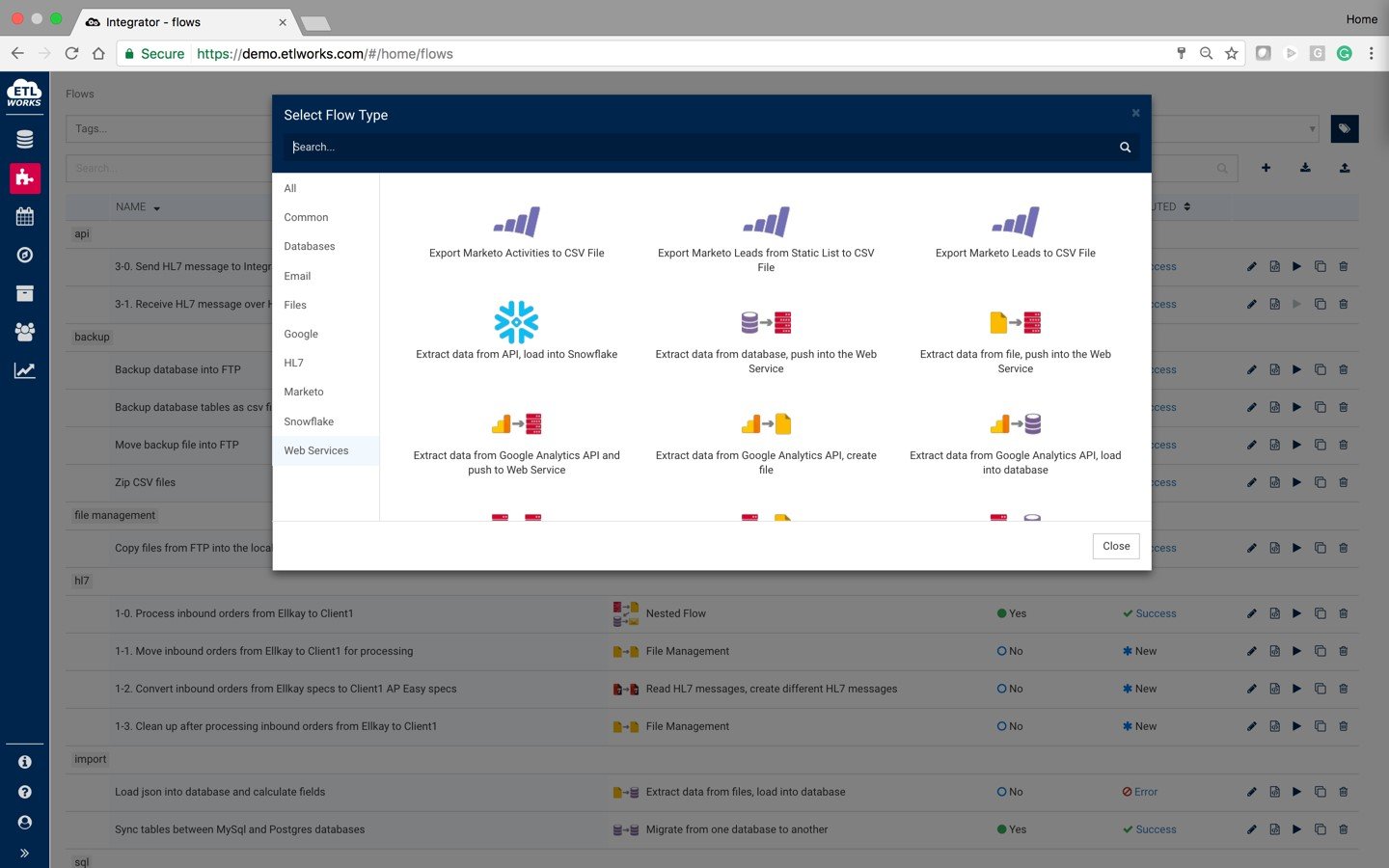
Task: Select the Snowflake category in dialog
Action: [x=309, y=421]
